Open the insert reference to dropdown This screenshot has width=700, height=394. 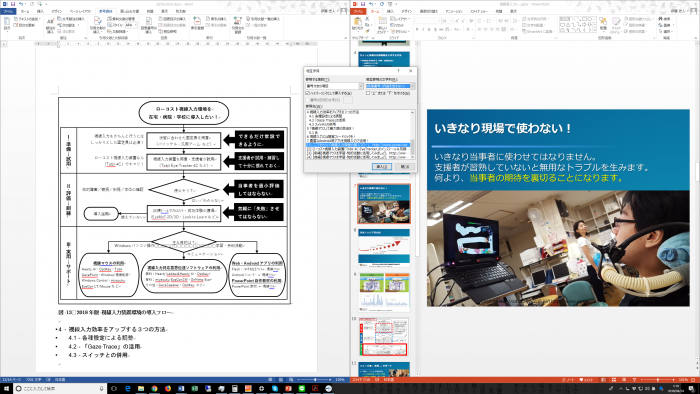point(390,86)
